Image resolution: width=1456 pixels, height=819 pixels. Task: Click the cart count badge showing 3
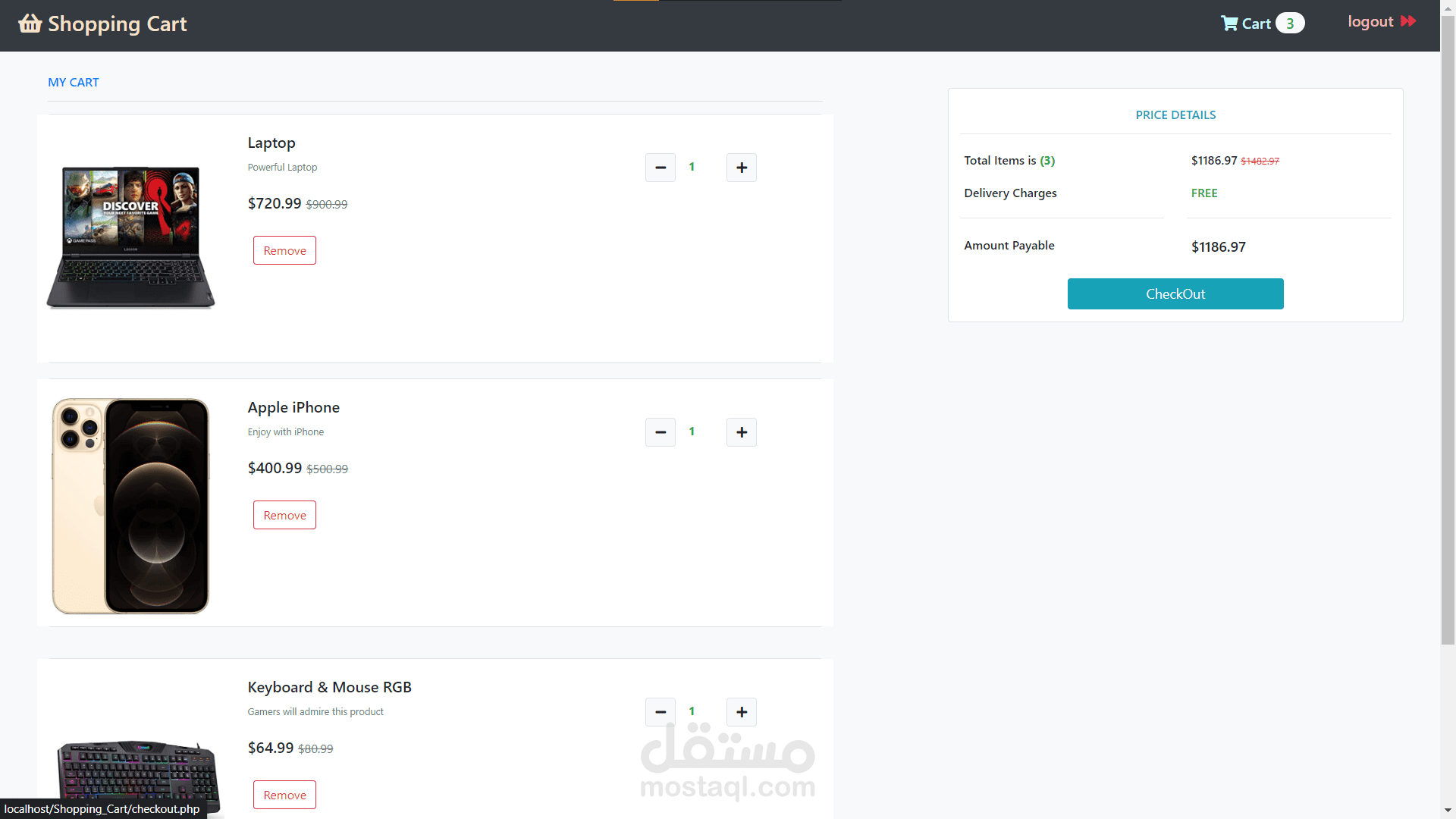1289,24
